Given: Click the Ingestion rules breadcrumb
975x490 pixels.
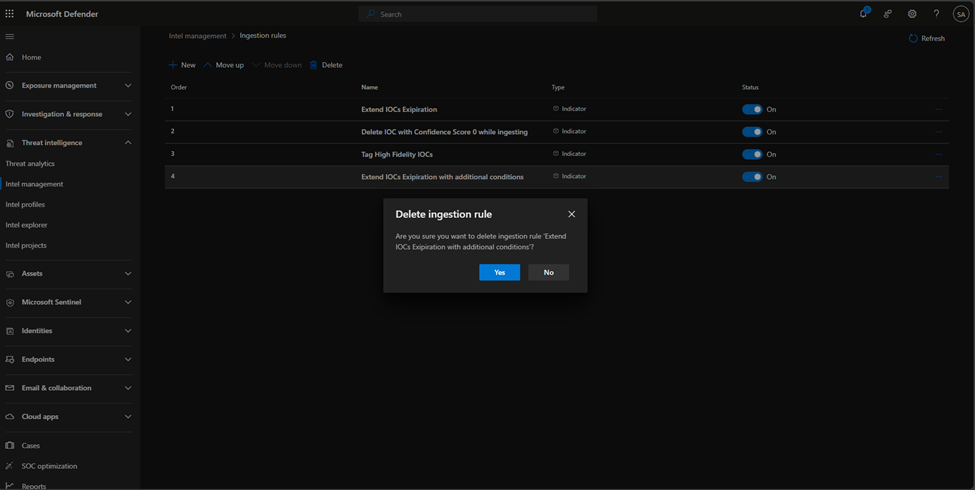Looking at the screenshot, I should pos(263,36).
